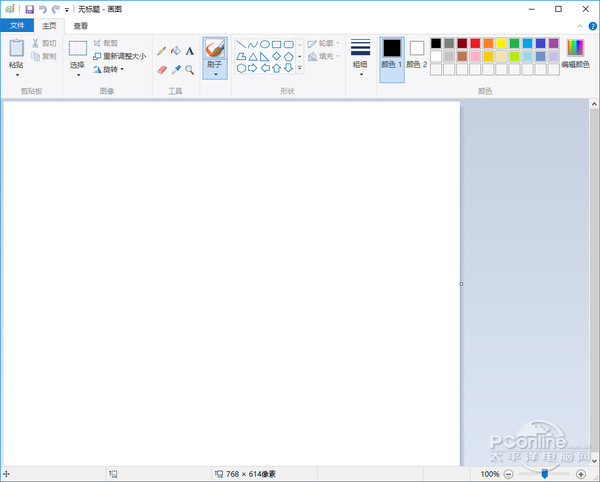Pick the green color swatch
Screen dimensions: 600x482
point(514,43)
